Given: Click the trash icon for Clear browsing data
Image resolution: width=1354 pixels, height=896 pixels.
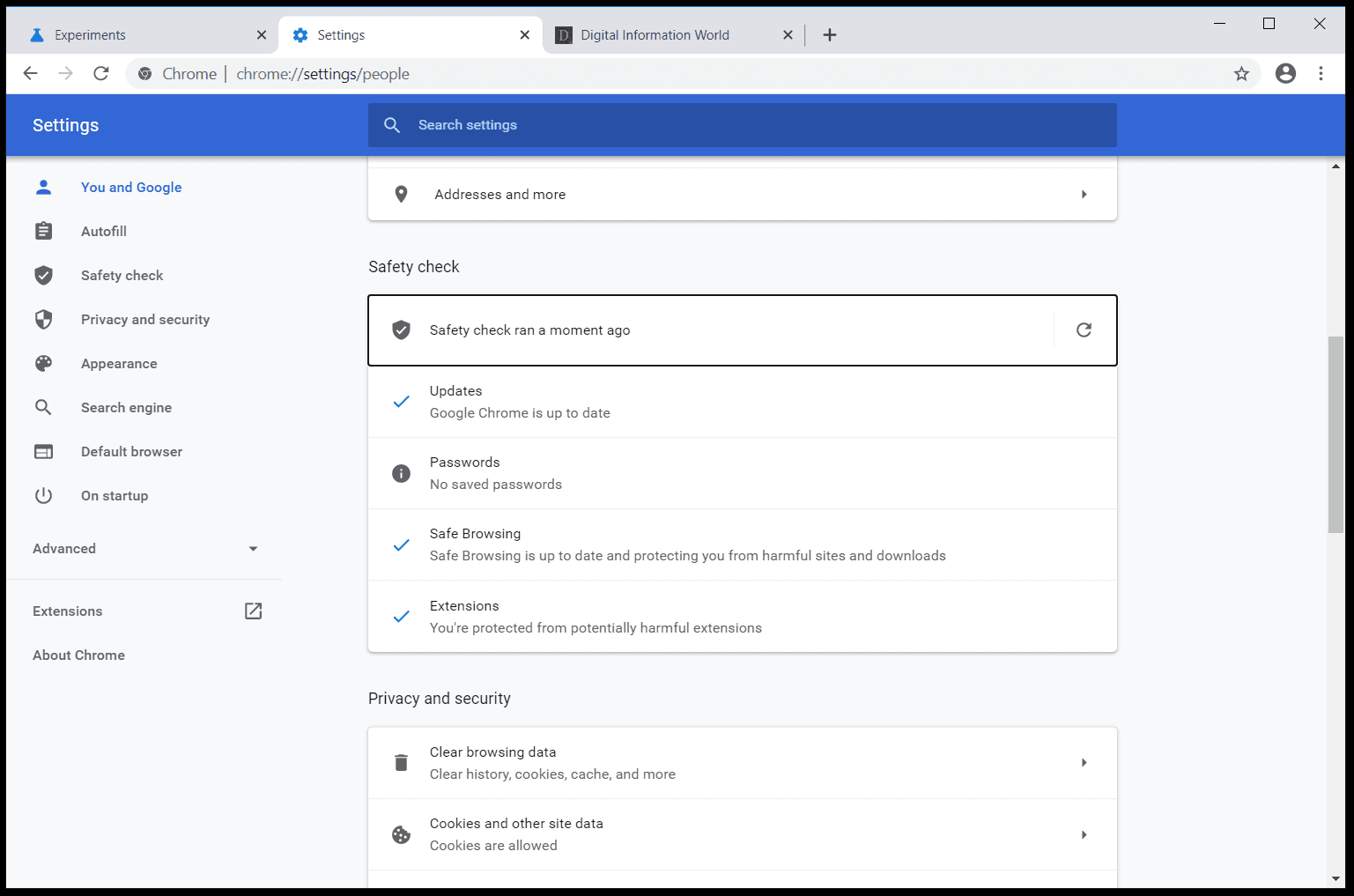Looking at the screenshot, I should (x=401, y=762).
